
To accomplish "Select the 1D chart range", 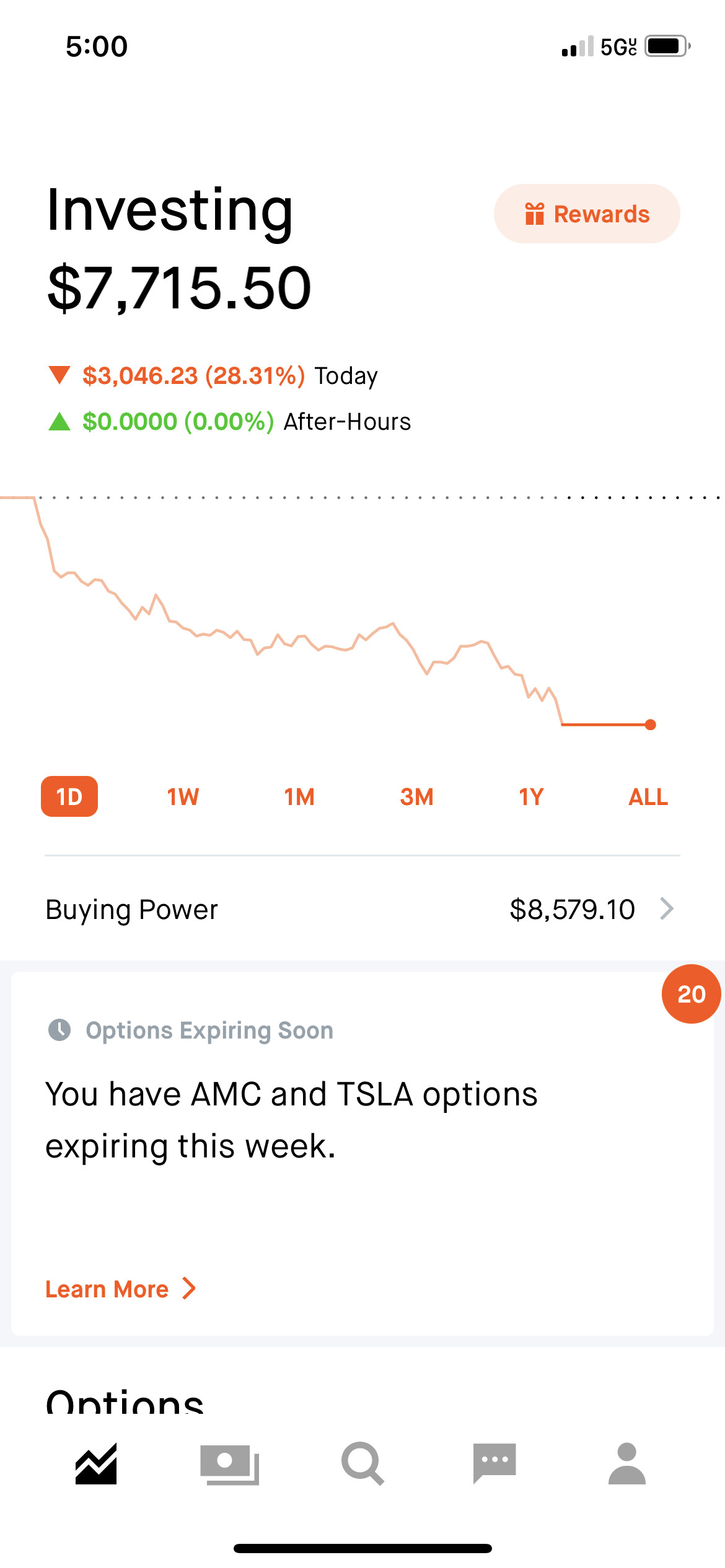I will pos(69,796).
